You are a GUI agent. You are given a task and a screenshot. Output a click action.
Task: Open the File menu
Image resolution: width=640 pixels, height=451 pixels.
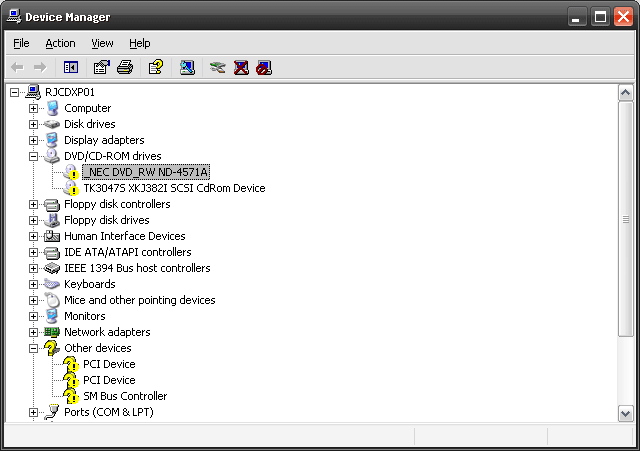pyautogui.click(x=21, y=43)
